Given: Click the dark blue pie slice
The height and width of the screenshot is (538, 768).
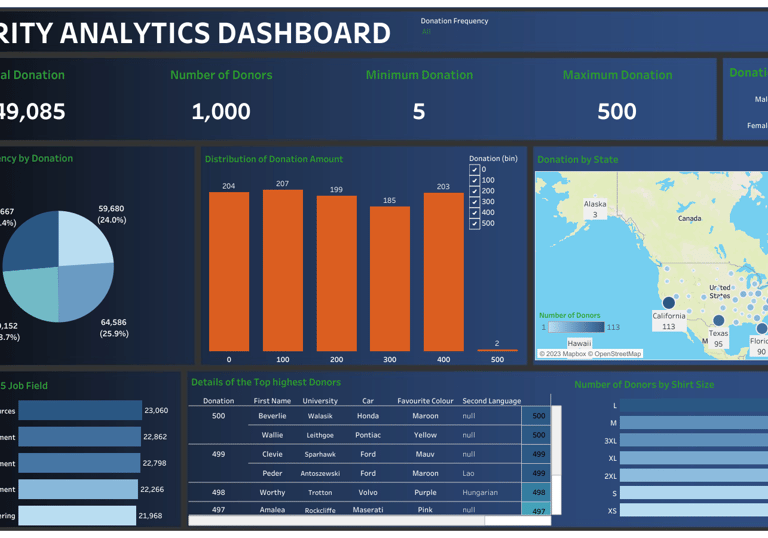Looking at the screenshot, I should (x=34, y=242).
